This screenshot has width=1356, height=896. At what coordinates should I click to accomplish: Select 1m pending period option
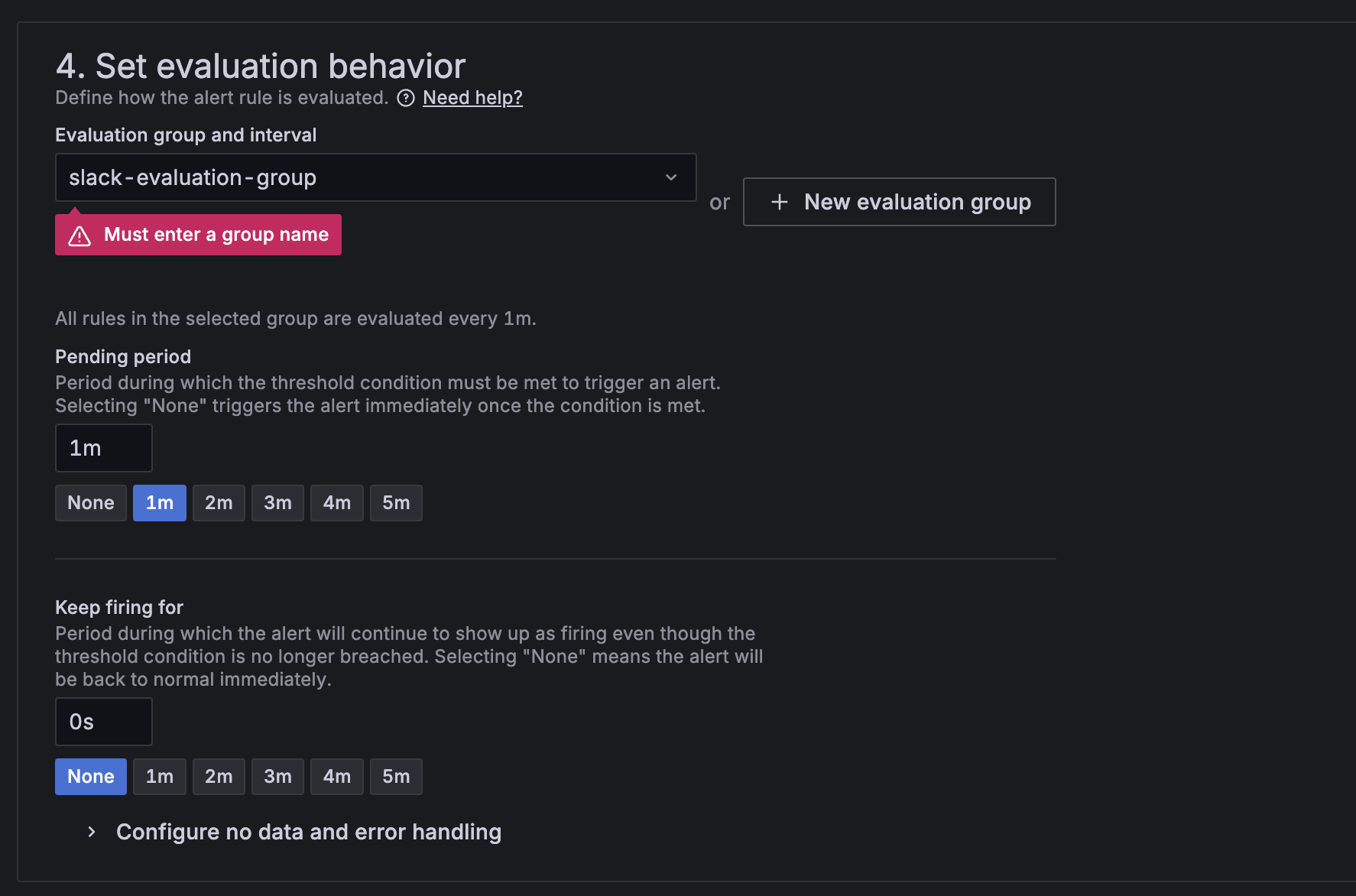(159, 503)
